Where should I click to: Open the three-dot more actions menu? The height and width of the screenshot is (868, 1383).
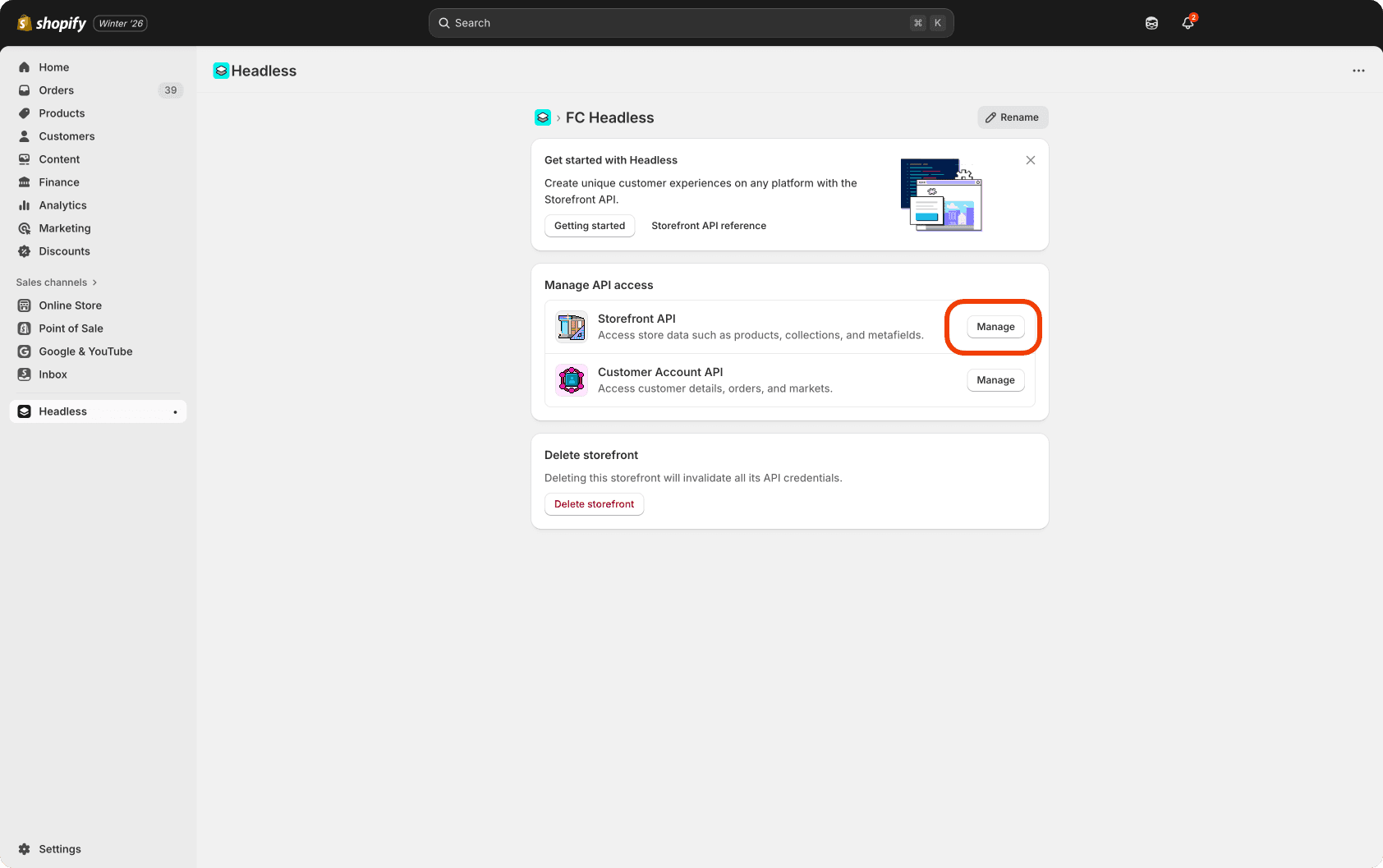pyautogui.click(x=1358, y=71)
